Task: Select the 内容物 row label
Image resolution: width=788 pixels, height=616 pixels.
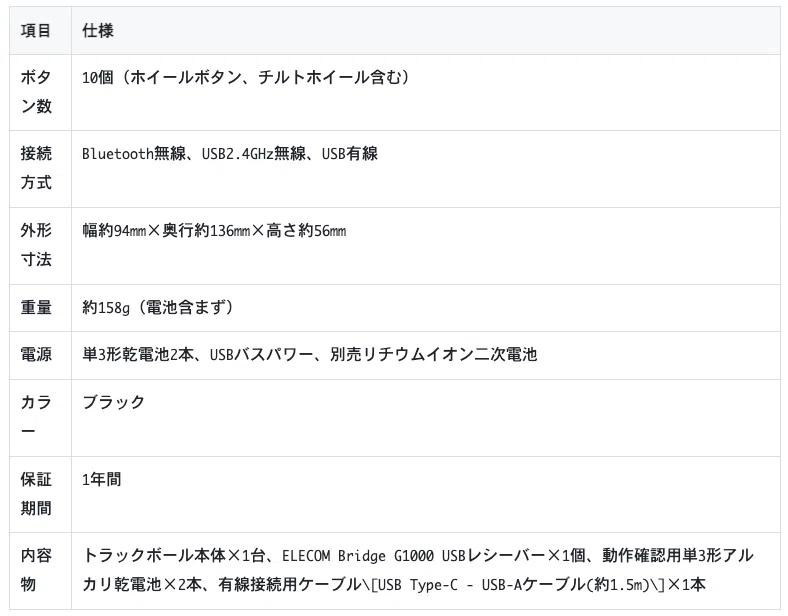Action: [36, 570]
